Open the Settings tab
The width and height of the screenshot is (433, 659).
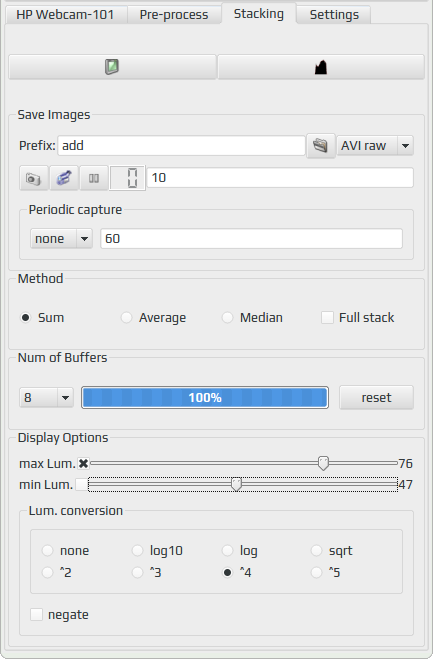pyautogui.click(x=334, y=15)
